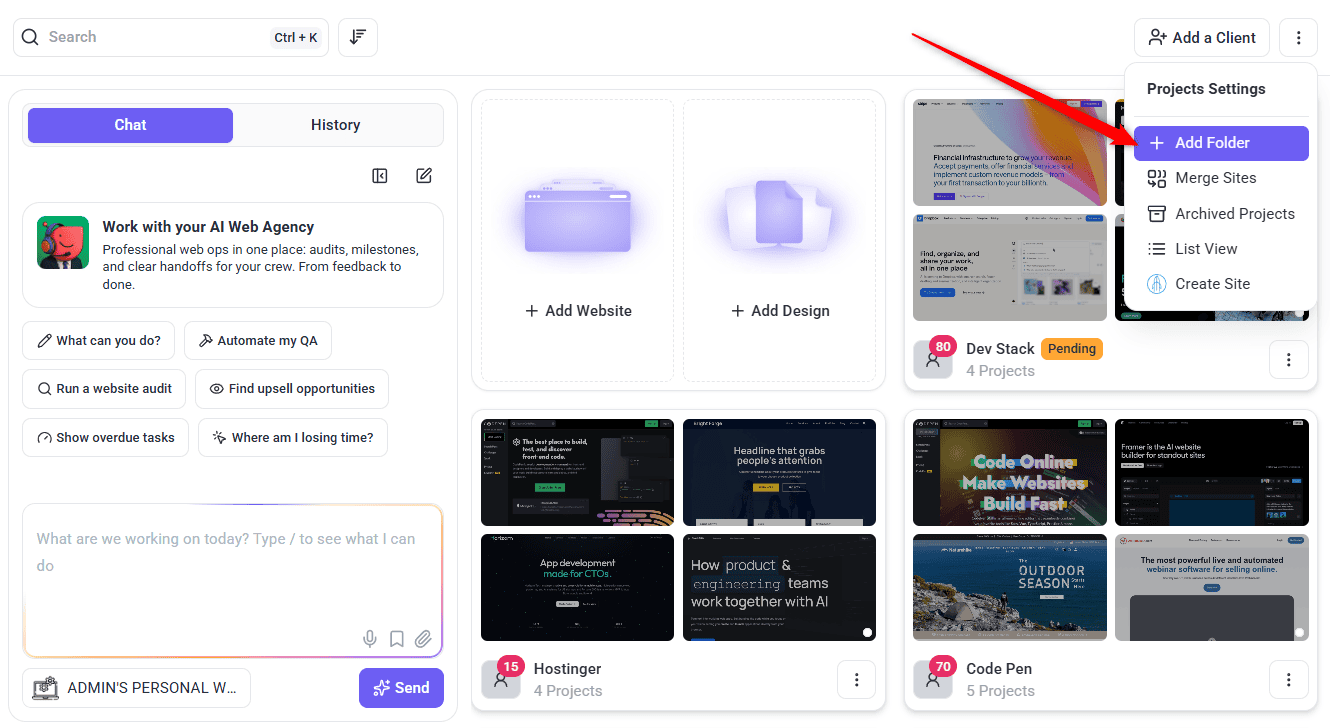The height and width of the screenshot is (728, 1330).
Task: Open Dev Stack 'Find, organize, and share' thumbnail
Action: tap(1010, 267)
